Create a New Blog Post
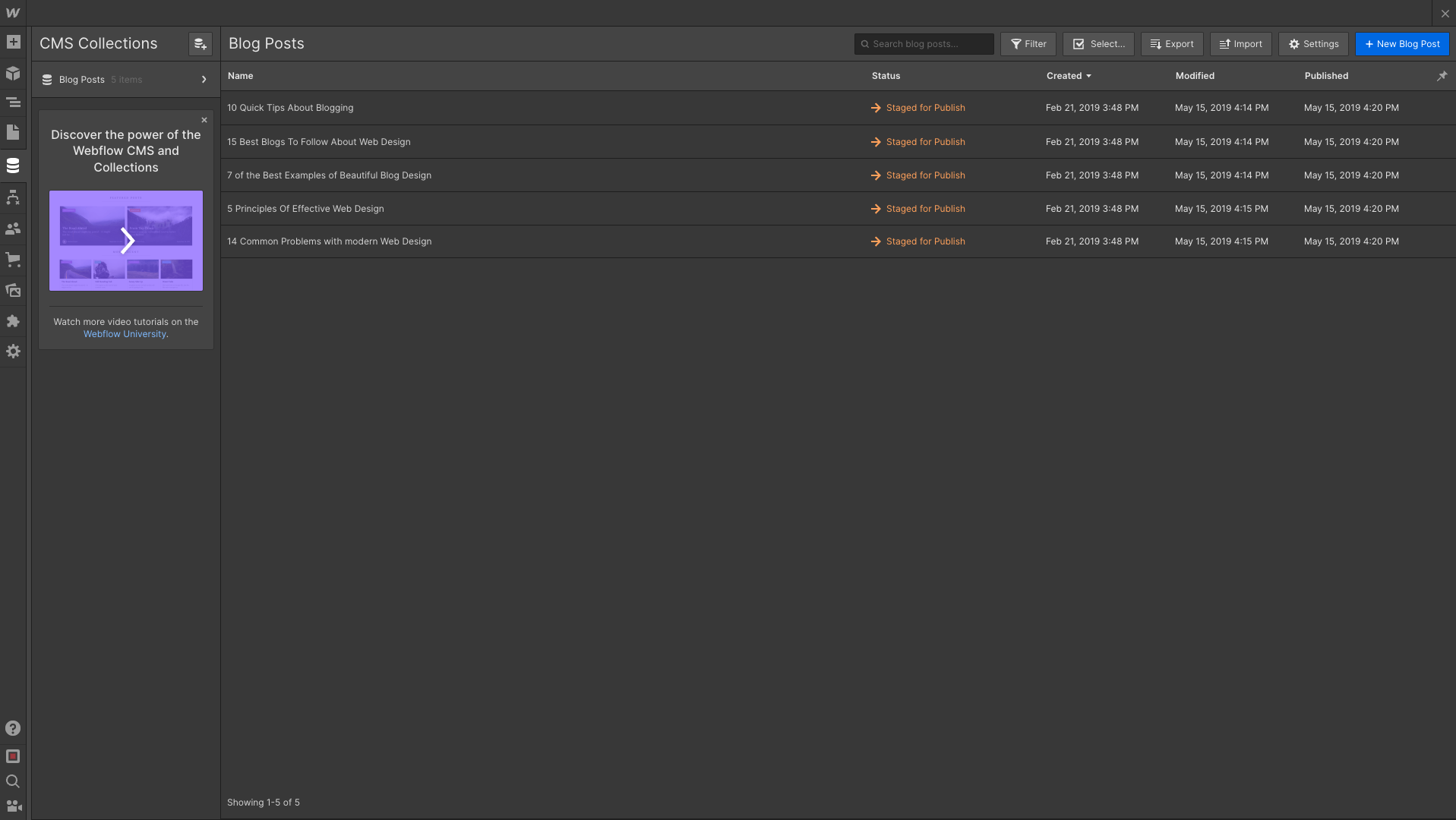This screenshot has width=1456, height=820. click(x=1402, y=44)
